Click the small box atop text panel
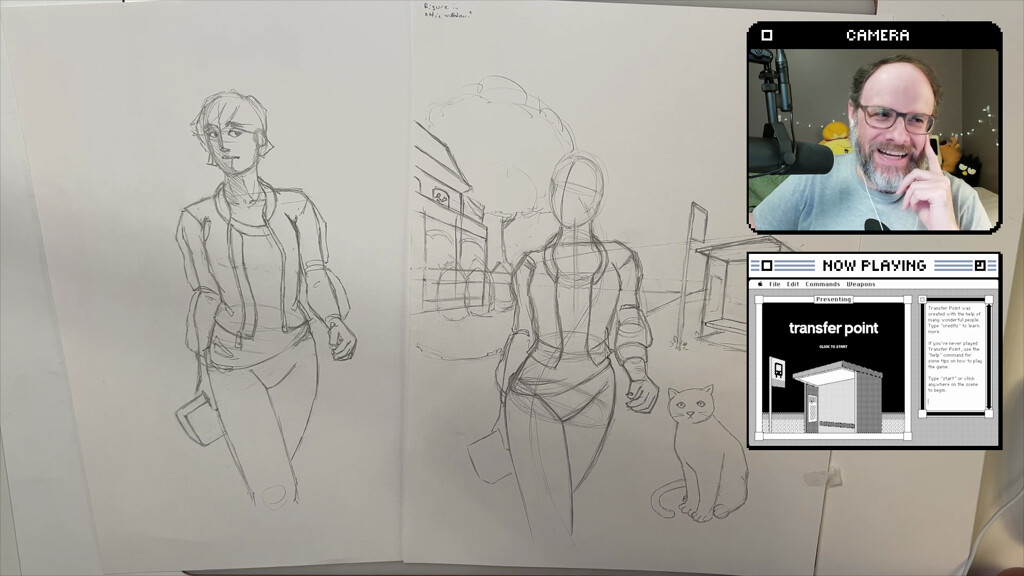1024x576 pixels. point(920,299)
